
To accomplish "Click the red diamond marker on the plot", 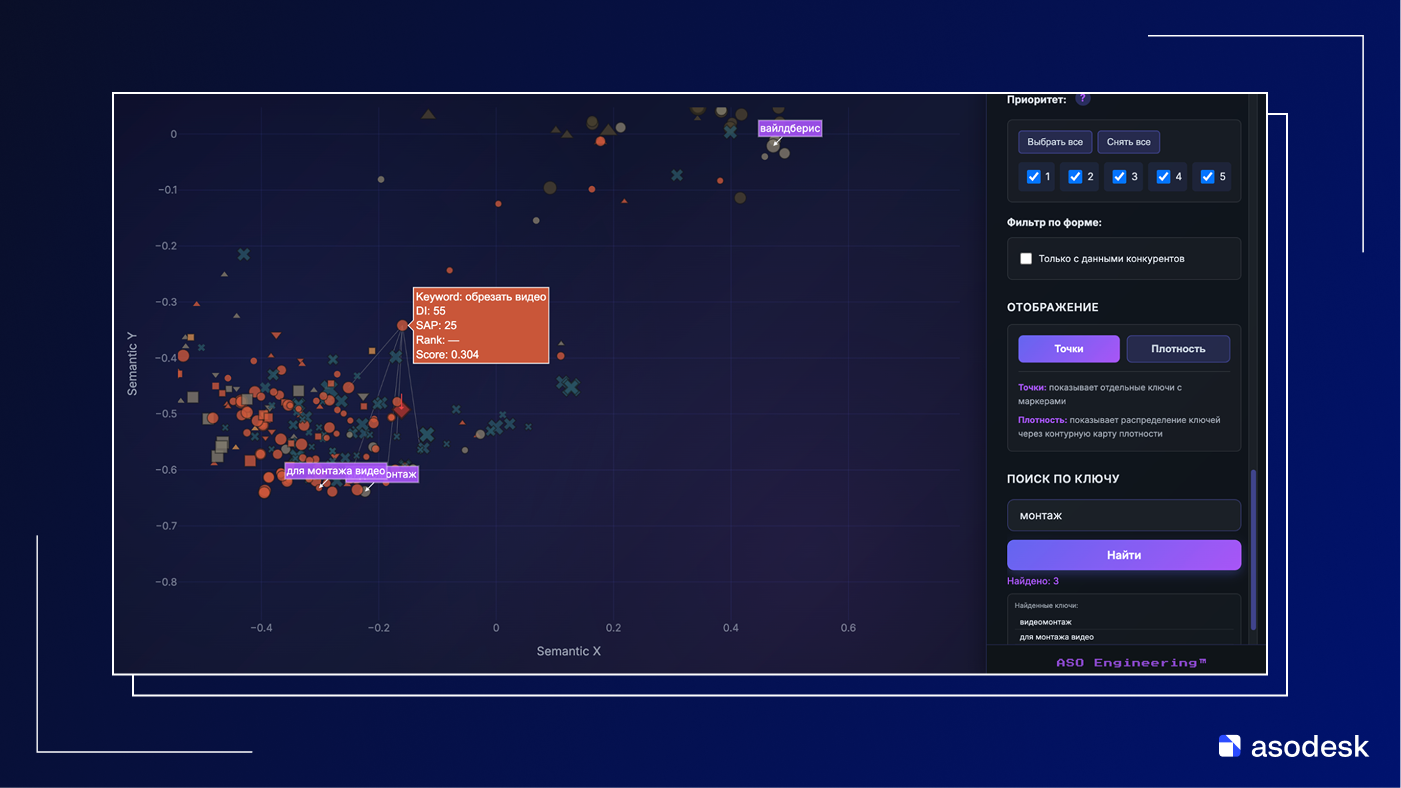I will click(401, 409).
